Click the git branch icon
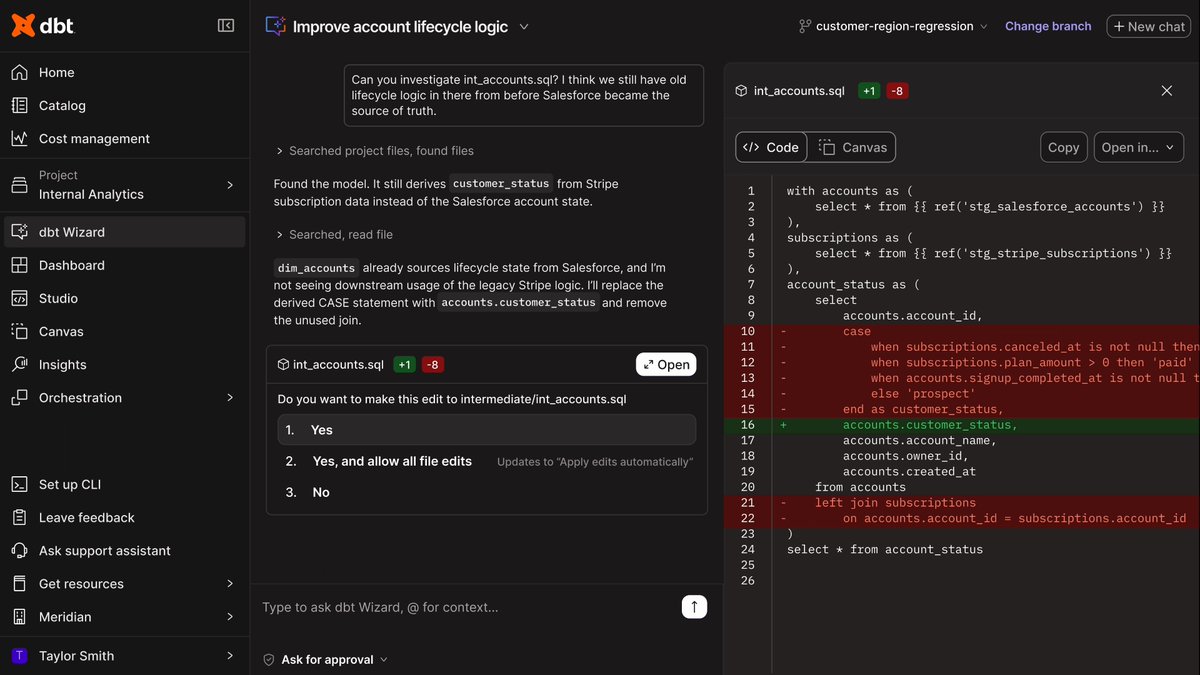The image size is (1200, 675). tap(804, 26)
